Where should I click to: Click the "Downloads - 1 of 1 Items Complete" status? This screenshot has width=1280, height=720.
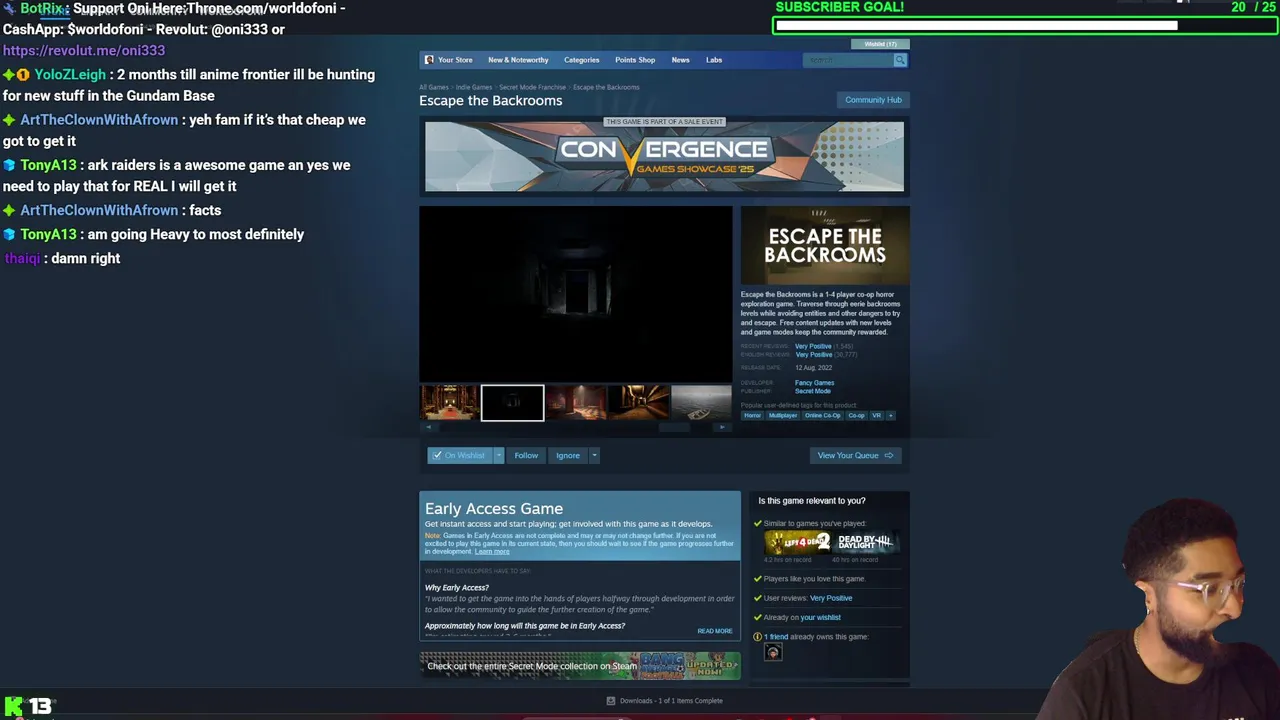click(x=671, y=701)
